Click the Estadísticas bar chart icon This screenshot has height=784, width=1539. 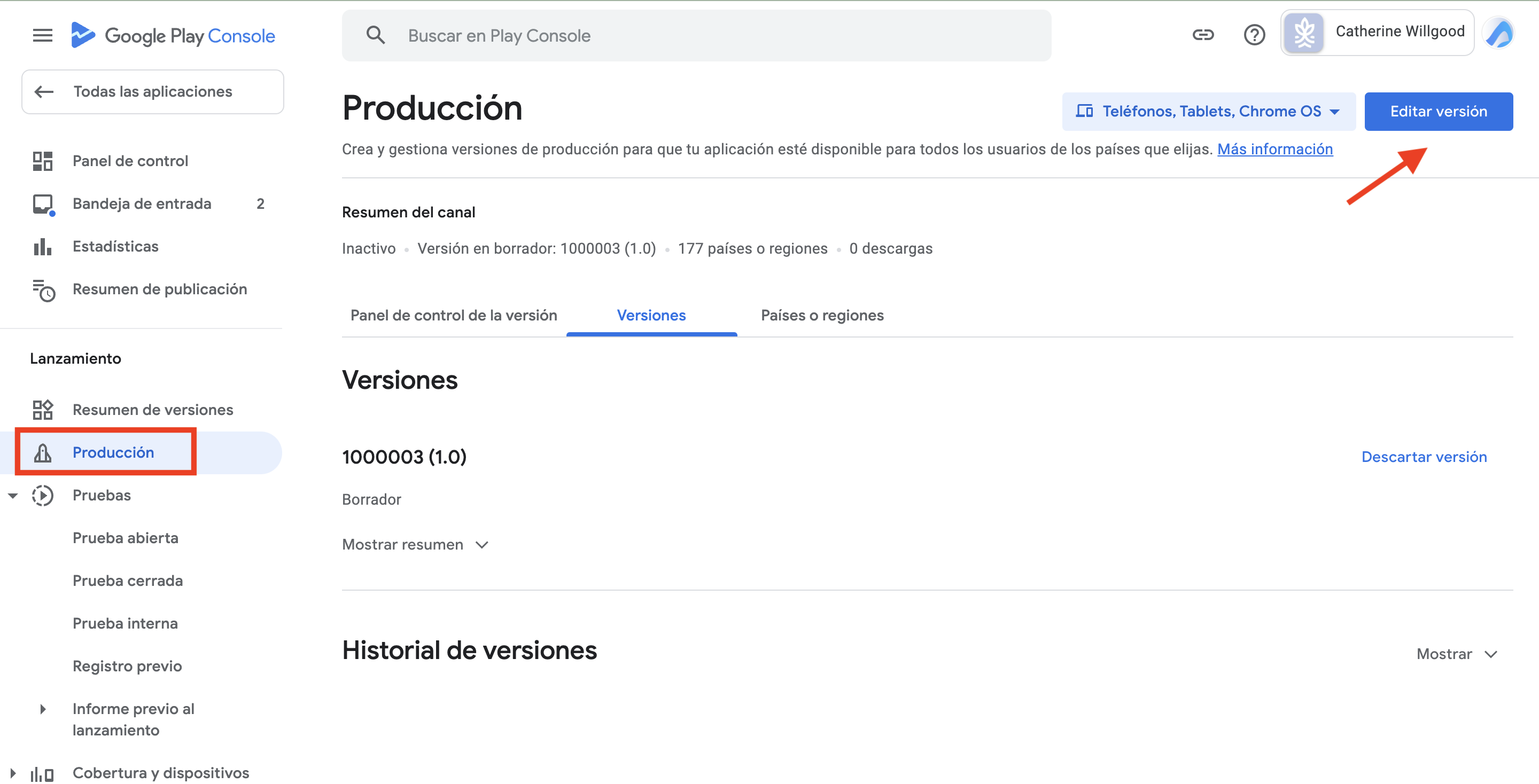[x=42, y=247]
